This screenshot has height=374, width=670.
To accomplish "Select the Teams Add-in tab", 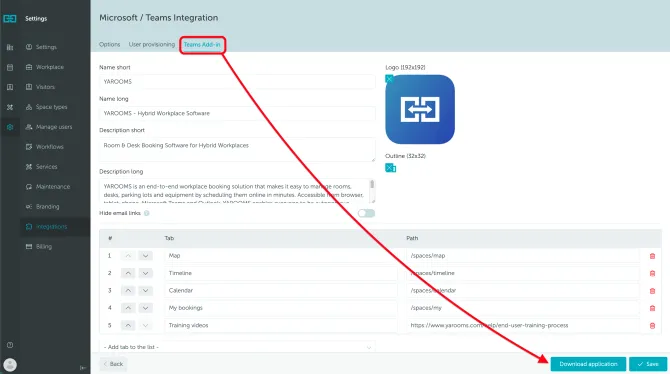I will point(202,44).
